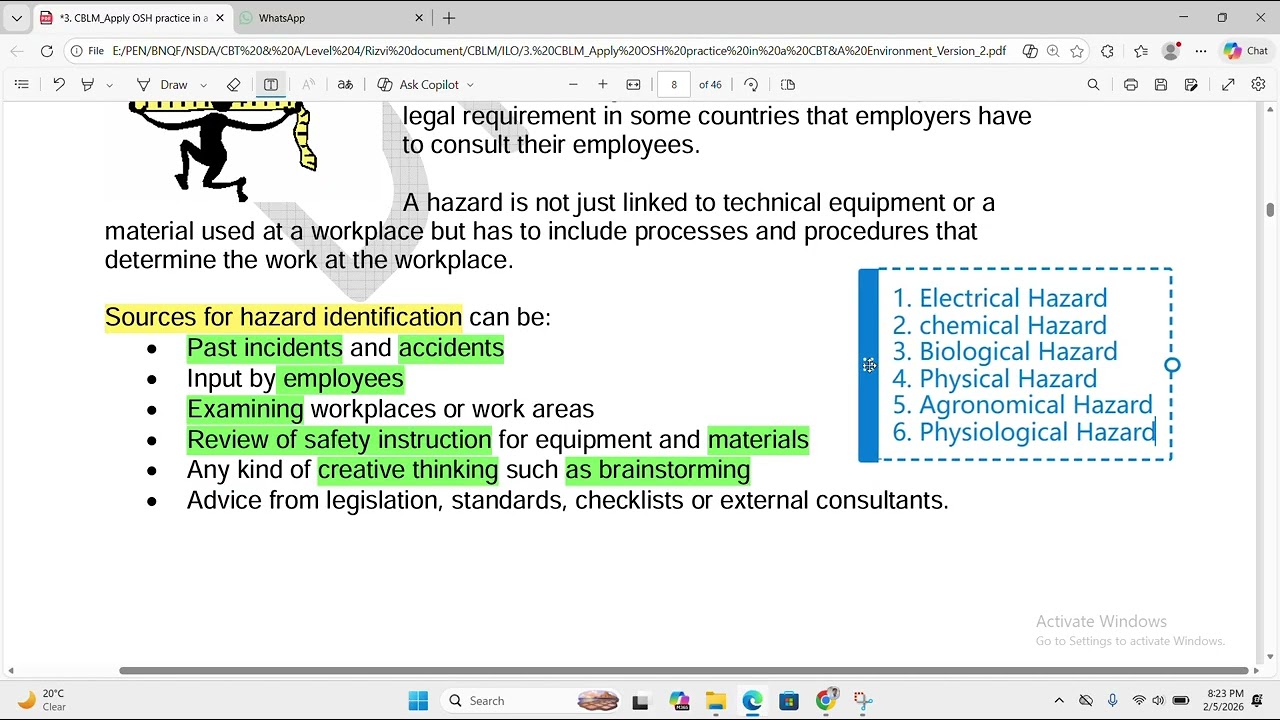Click the Save as icon

[x=1191, y=85]
